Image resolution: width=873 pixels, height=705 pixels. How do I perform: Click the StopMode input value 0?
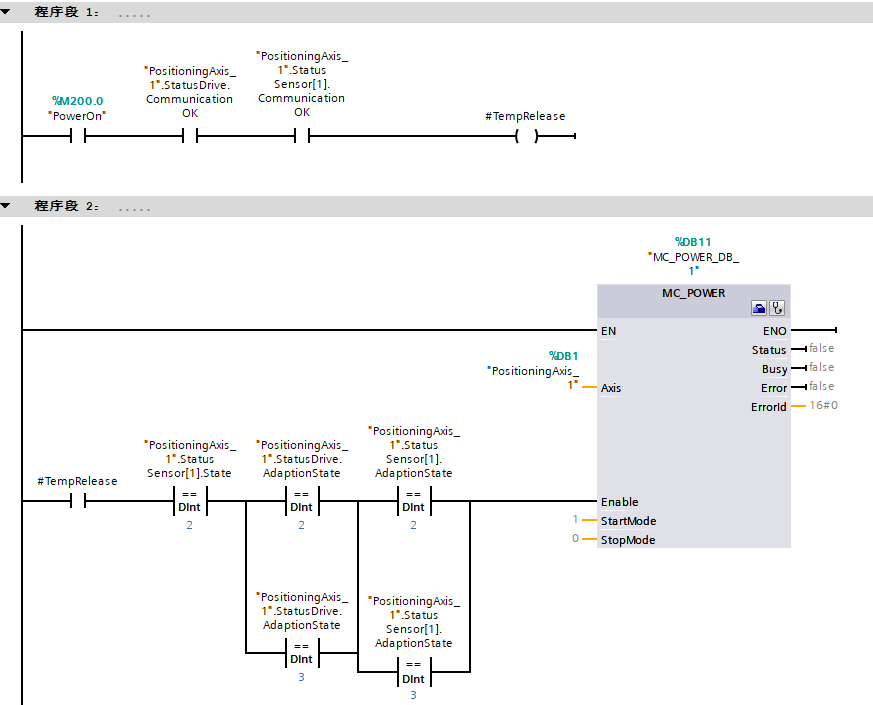pos(575,539)
